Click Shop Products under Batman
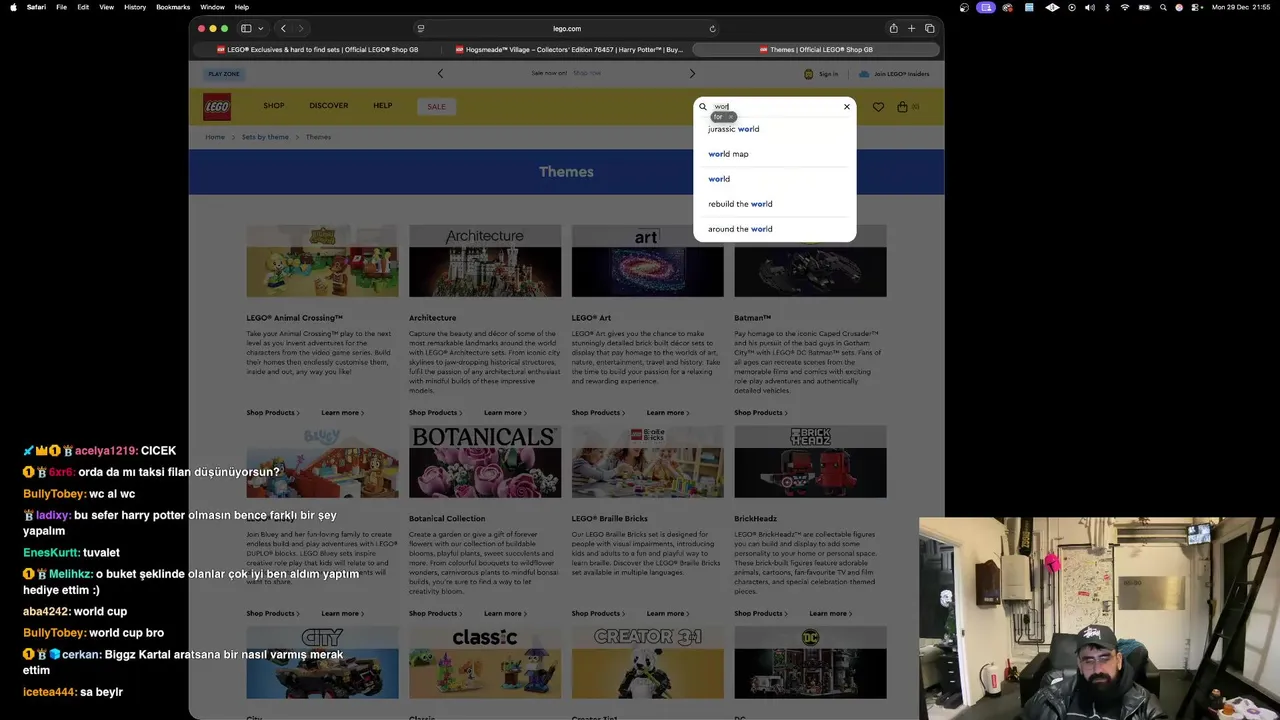 pyautogui.click(x=760, y=413)
